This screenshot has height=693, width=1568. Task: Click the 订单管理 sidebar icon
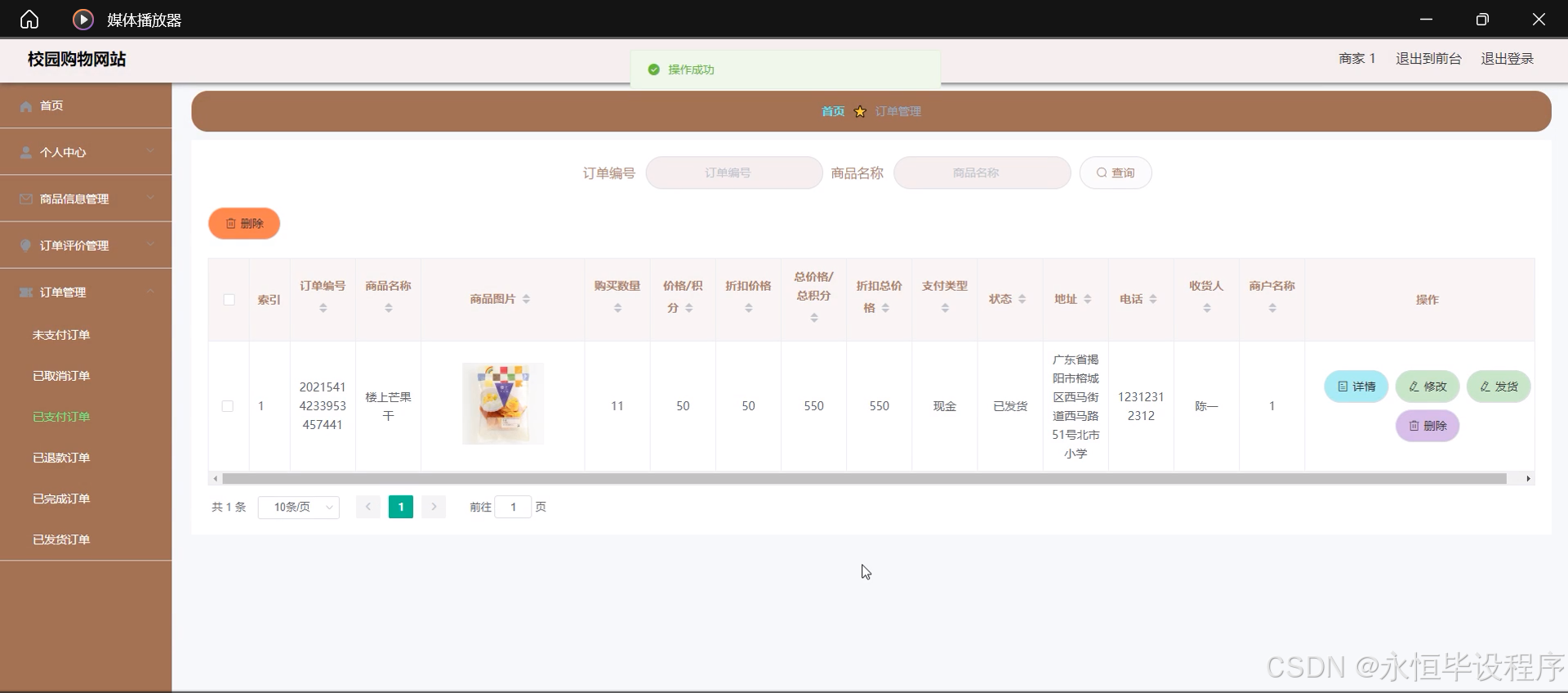coord(26,293)
